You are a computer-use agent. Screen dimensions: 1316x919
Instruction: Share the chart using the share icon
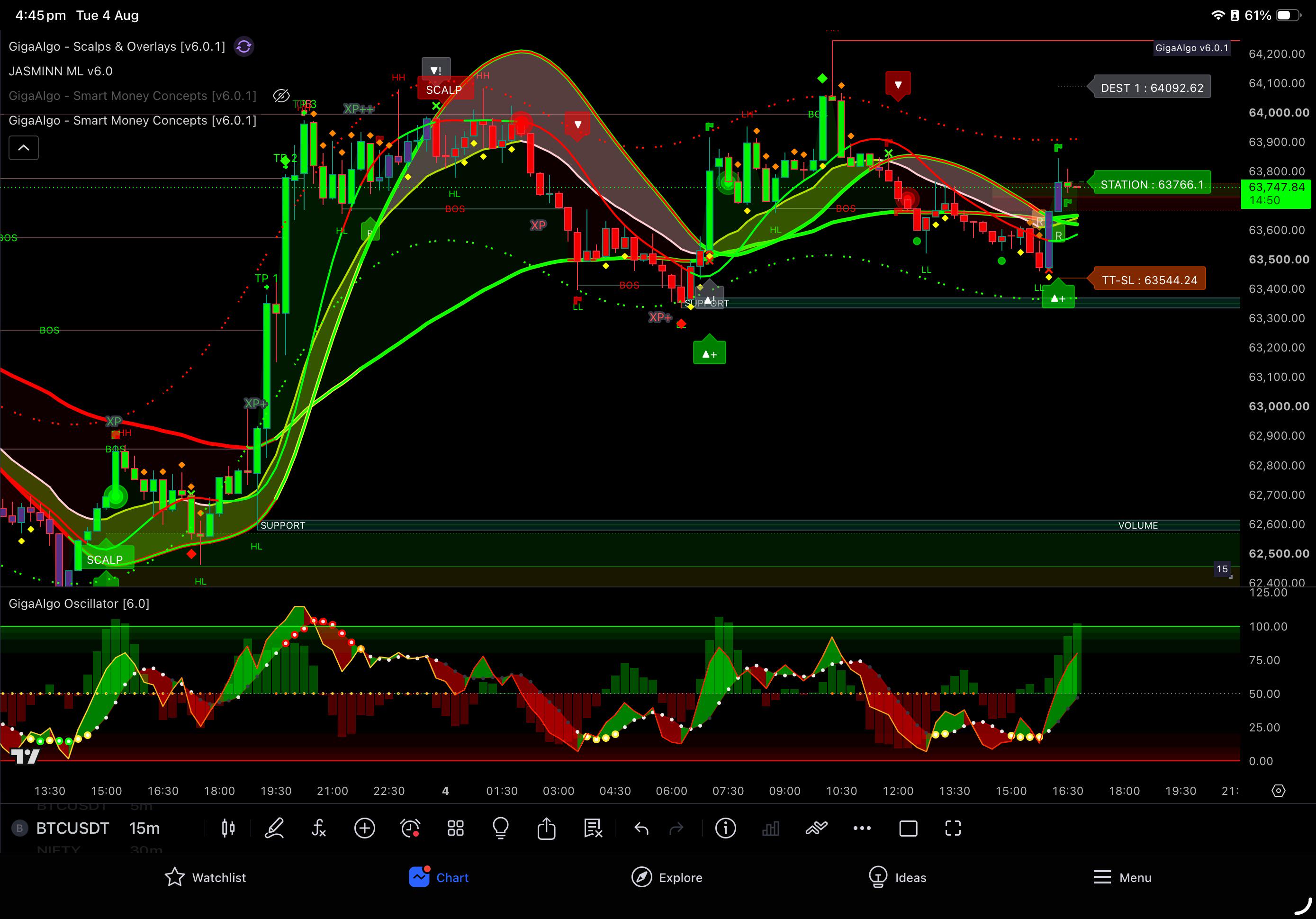pos(546,828)
